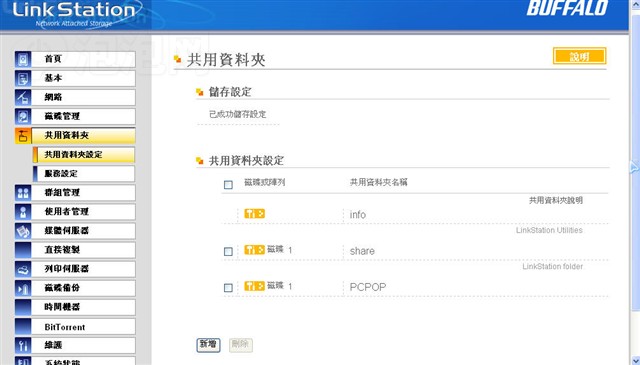Click the 基本 settings icon in sidebar
This screenshot has width=640, height=365.
point(23,78)
